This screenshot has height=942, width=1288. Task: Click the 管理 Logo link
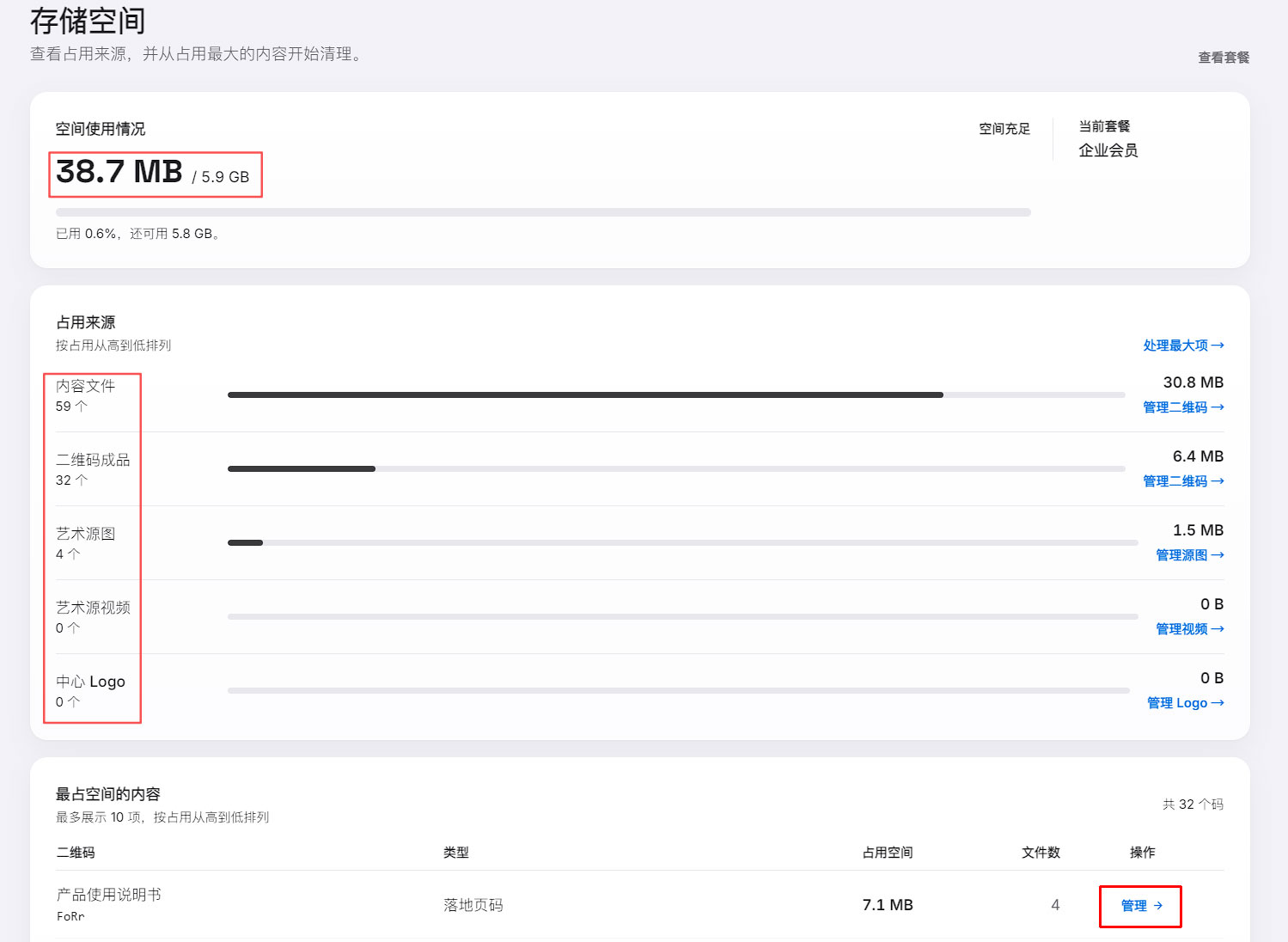[x=1186, y=703]
